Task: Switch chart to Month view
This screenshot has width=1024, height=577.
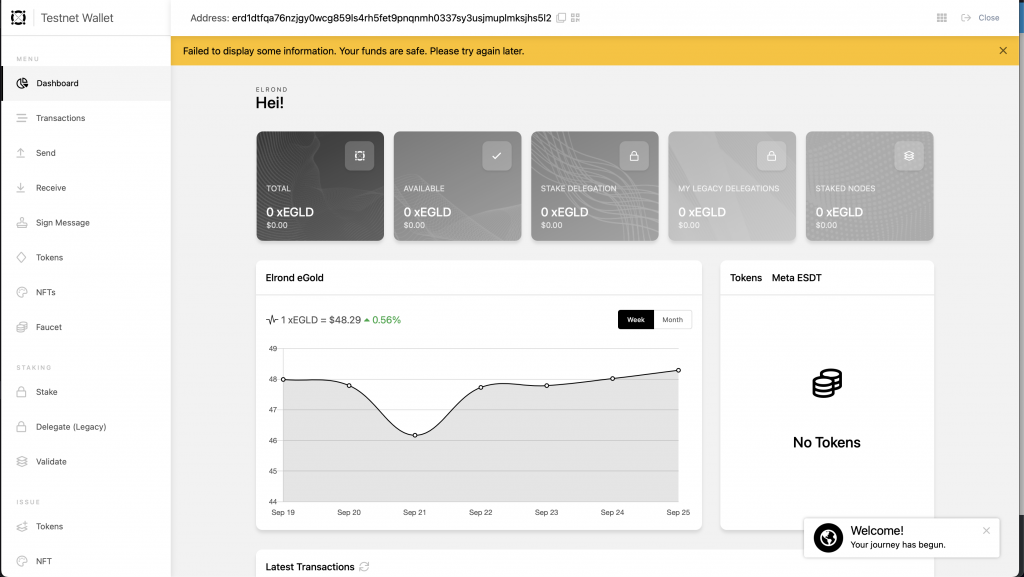Action: 673,320
